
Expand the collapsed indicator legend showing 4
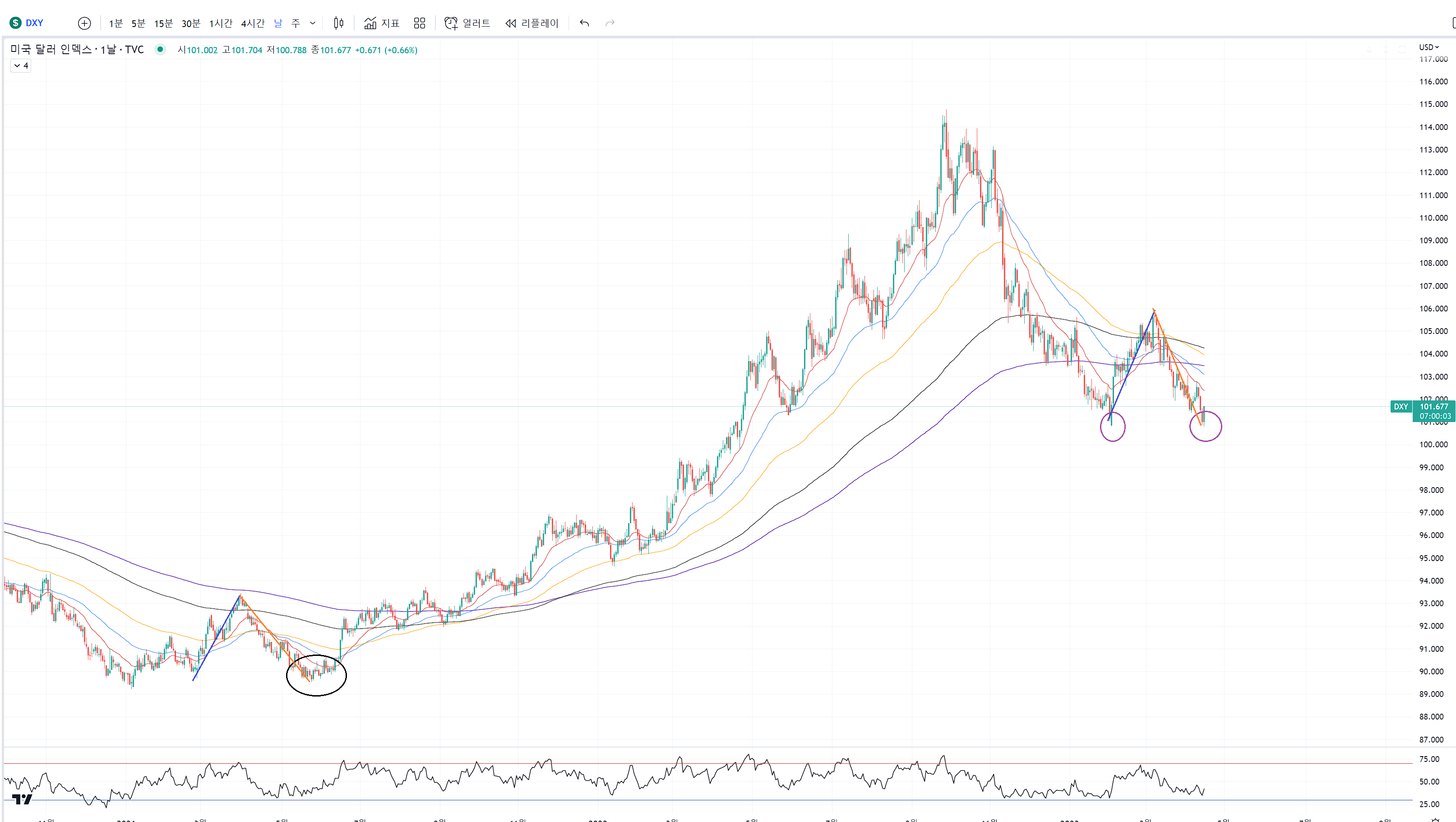point(21,65)
